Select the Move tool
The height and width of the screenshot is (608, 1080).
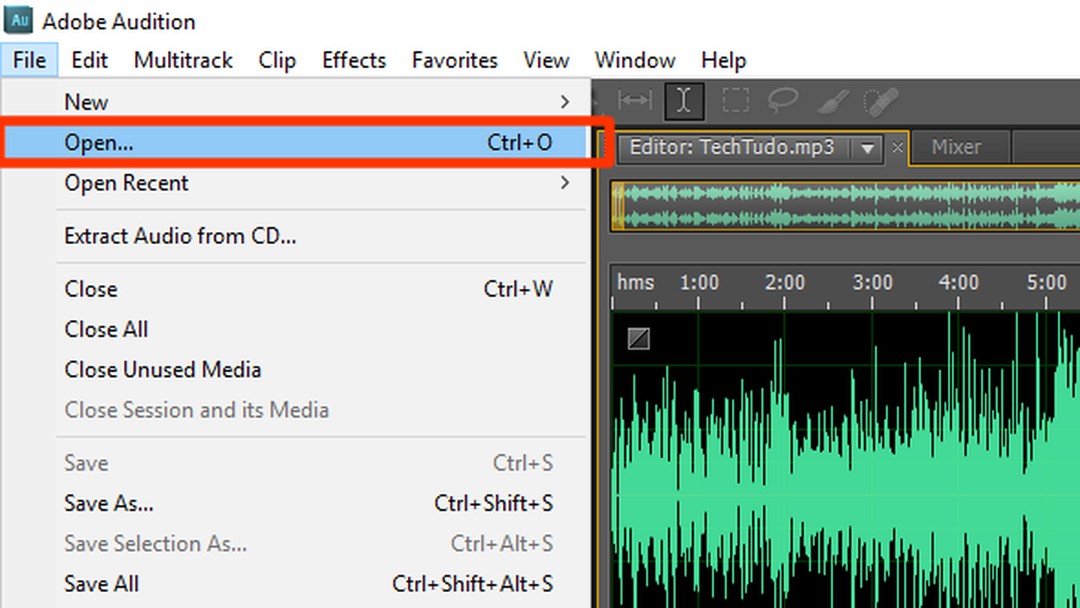pyautogui.click(x=635, y=100)
